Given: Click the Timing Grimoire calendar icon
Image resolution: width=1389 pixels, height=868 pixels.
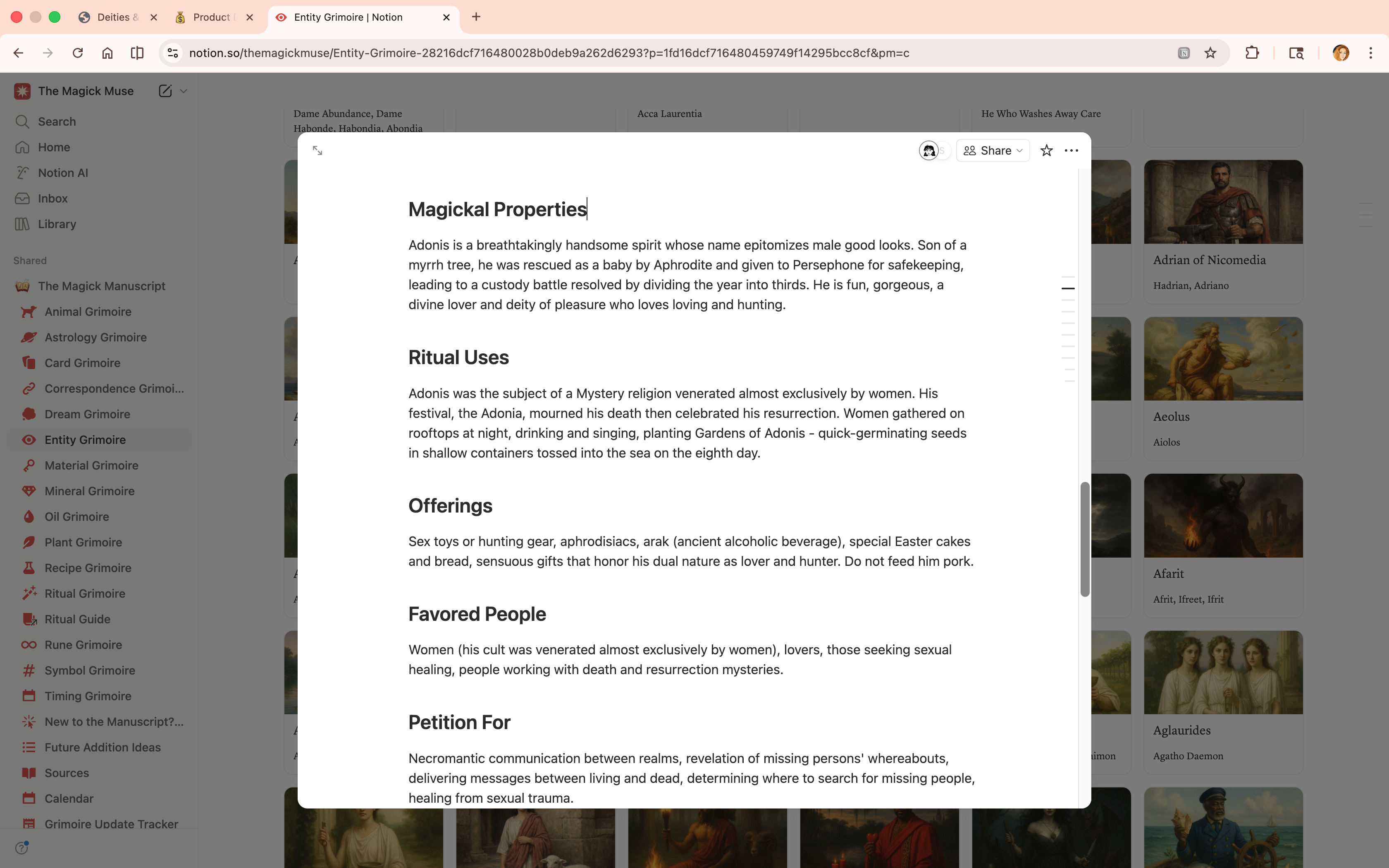Looking at the screenshot, I should point(29,696).
